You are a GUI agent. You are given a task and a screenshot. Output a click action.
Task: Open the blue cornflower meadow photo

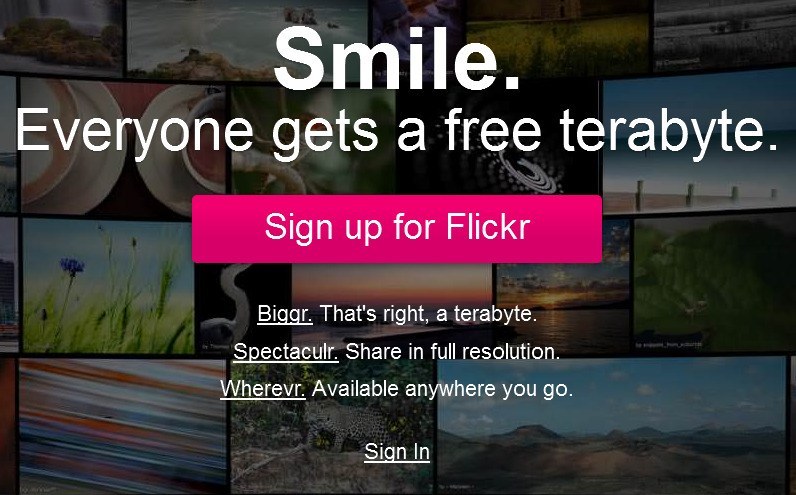point(108,285)
